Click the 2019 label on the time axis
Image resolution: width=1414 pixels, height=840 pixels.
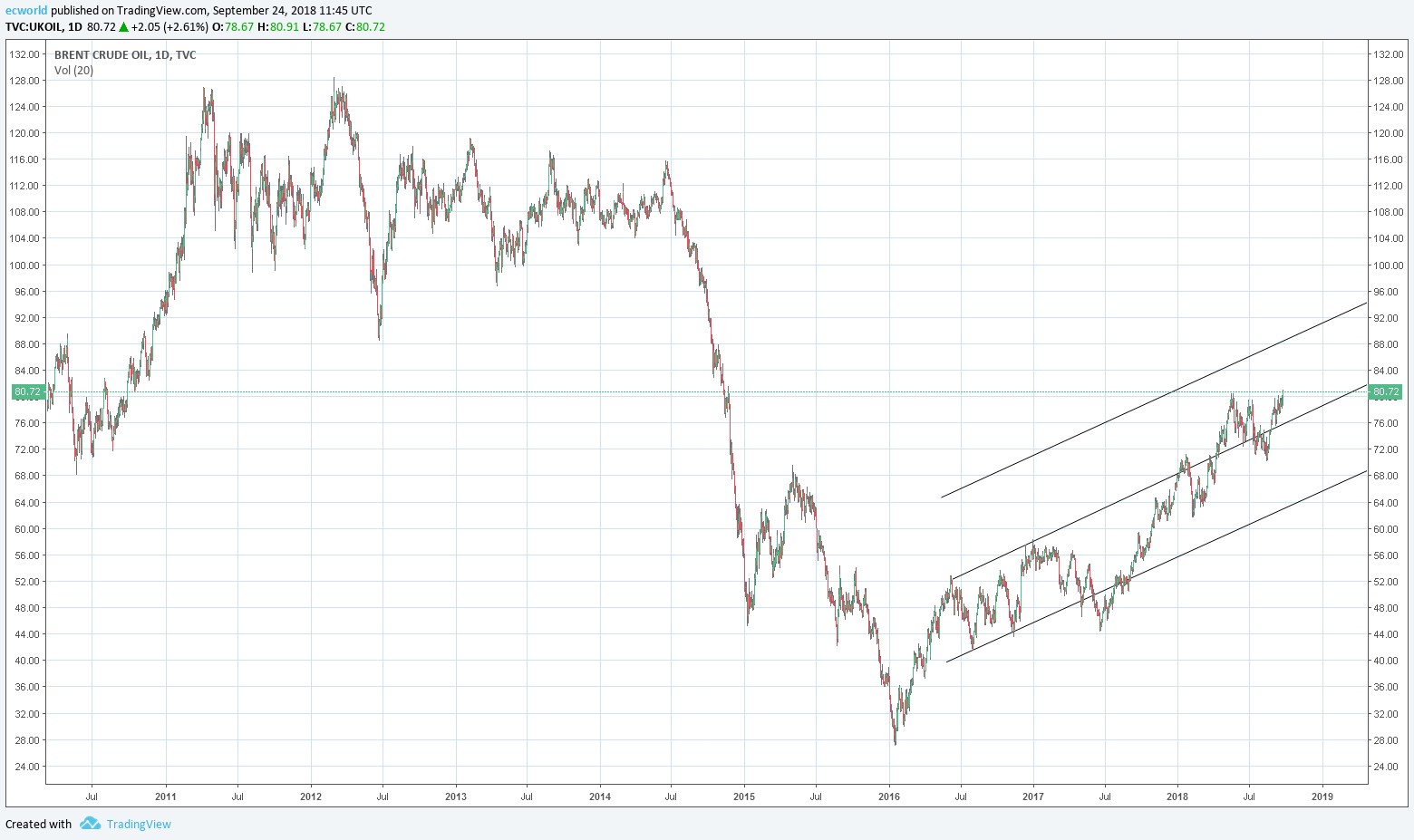pos(1322,797)
